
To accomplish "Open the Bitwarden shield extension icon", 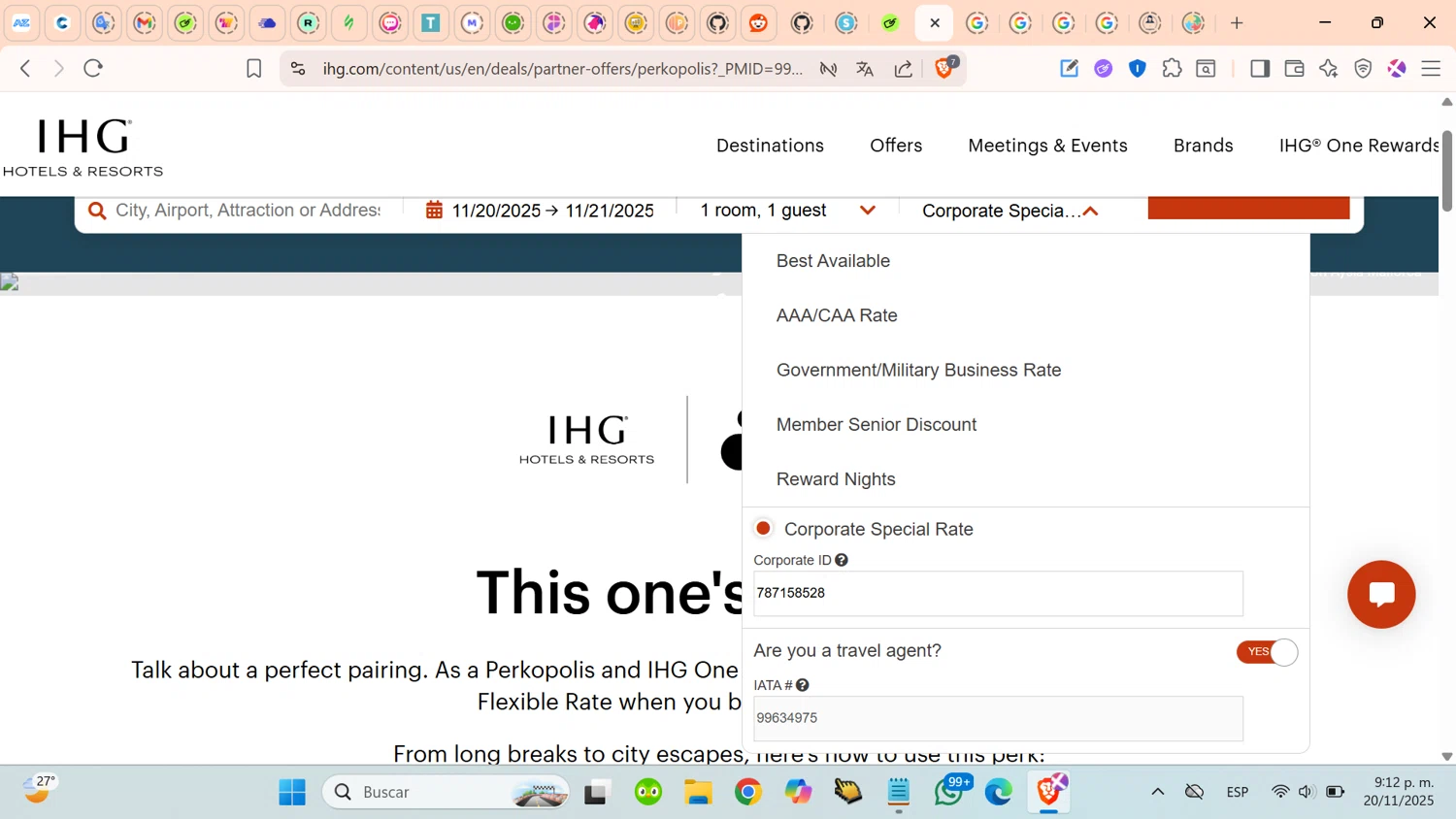I will click(1138, 68).
